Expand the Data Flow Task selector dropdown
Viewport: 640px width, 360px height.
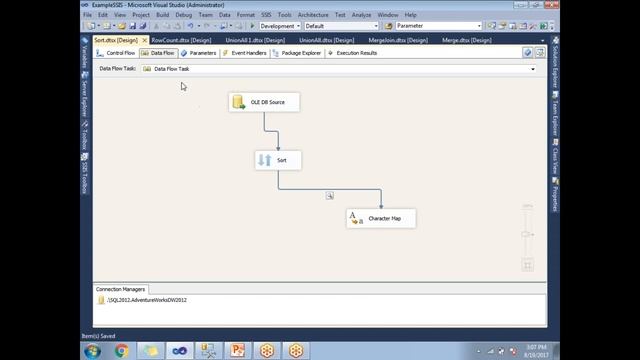coord(533,69)
